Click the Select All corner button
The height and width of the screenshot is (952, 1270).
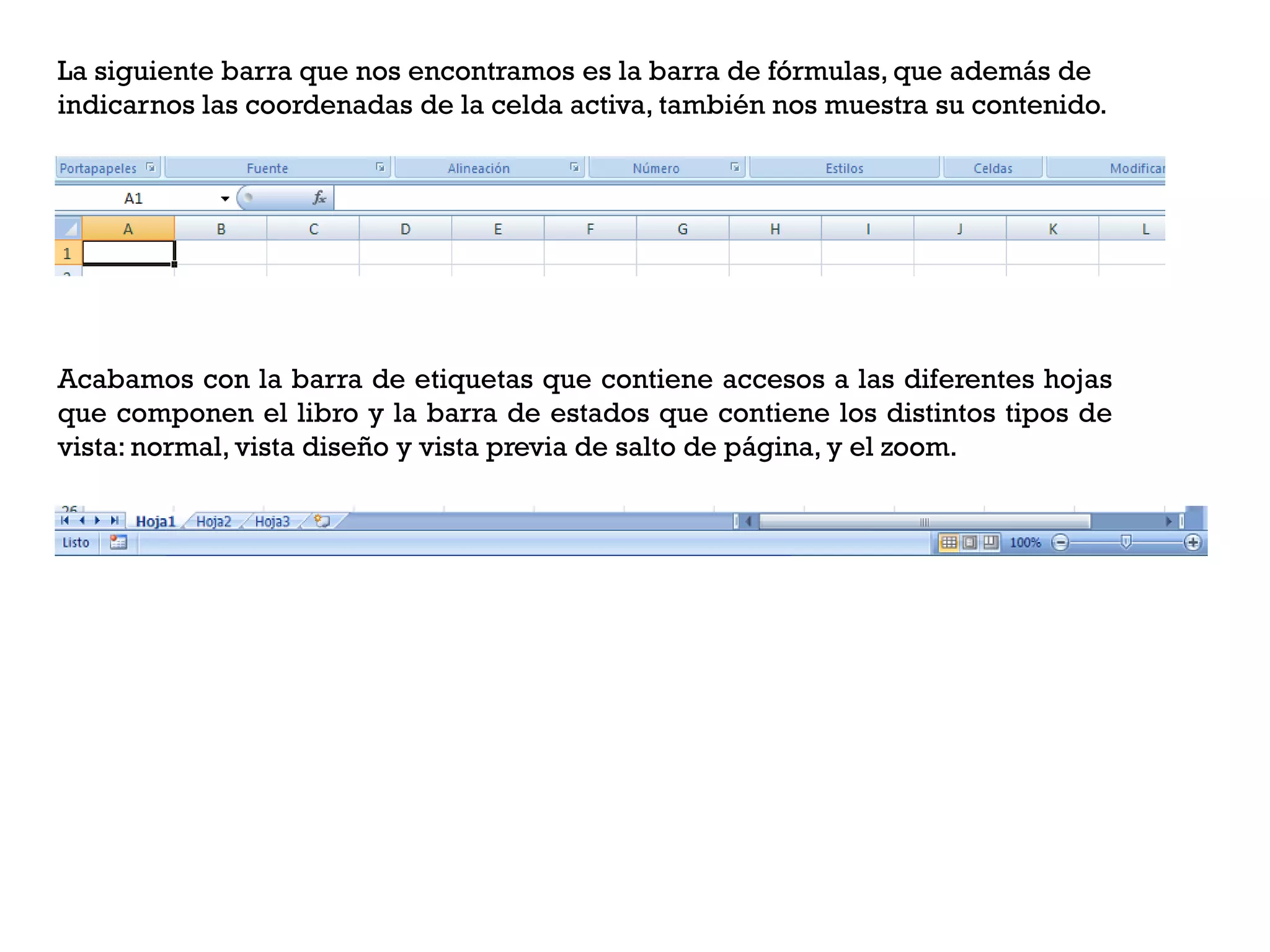69,229
